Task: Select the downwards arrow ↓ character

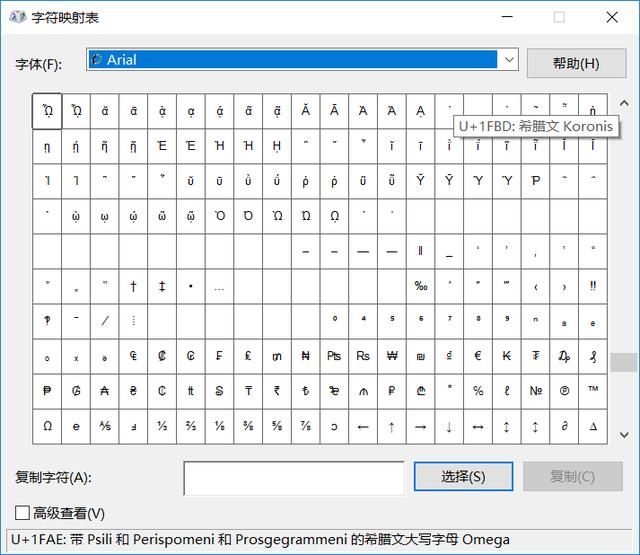Action: click(x=449, y=426)
